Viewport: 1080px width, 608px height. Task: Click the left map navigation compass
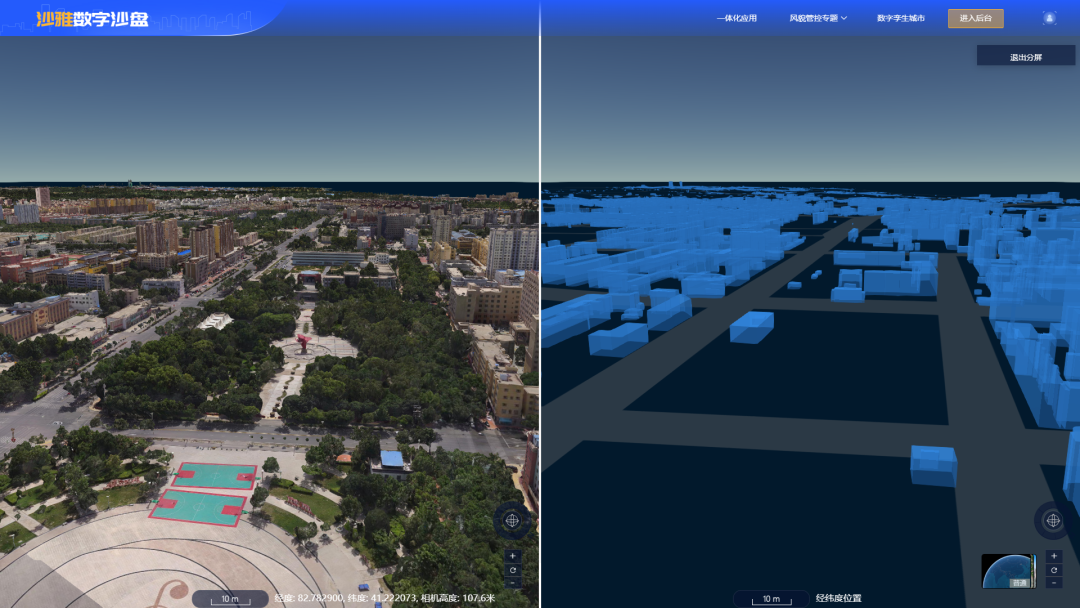(512, 521)
